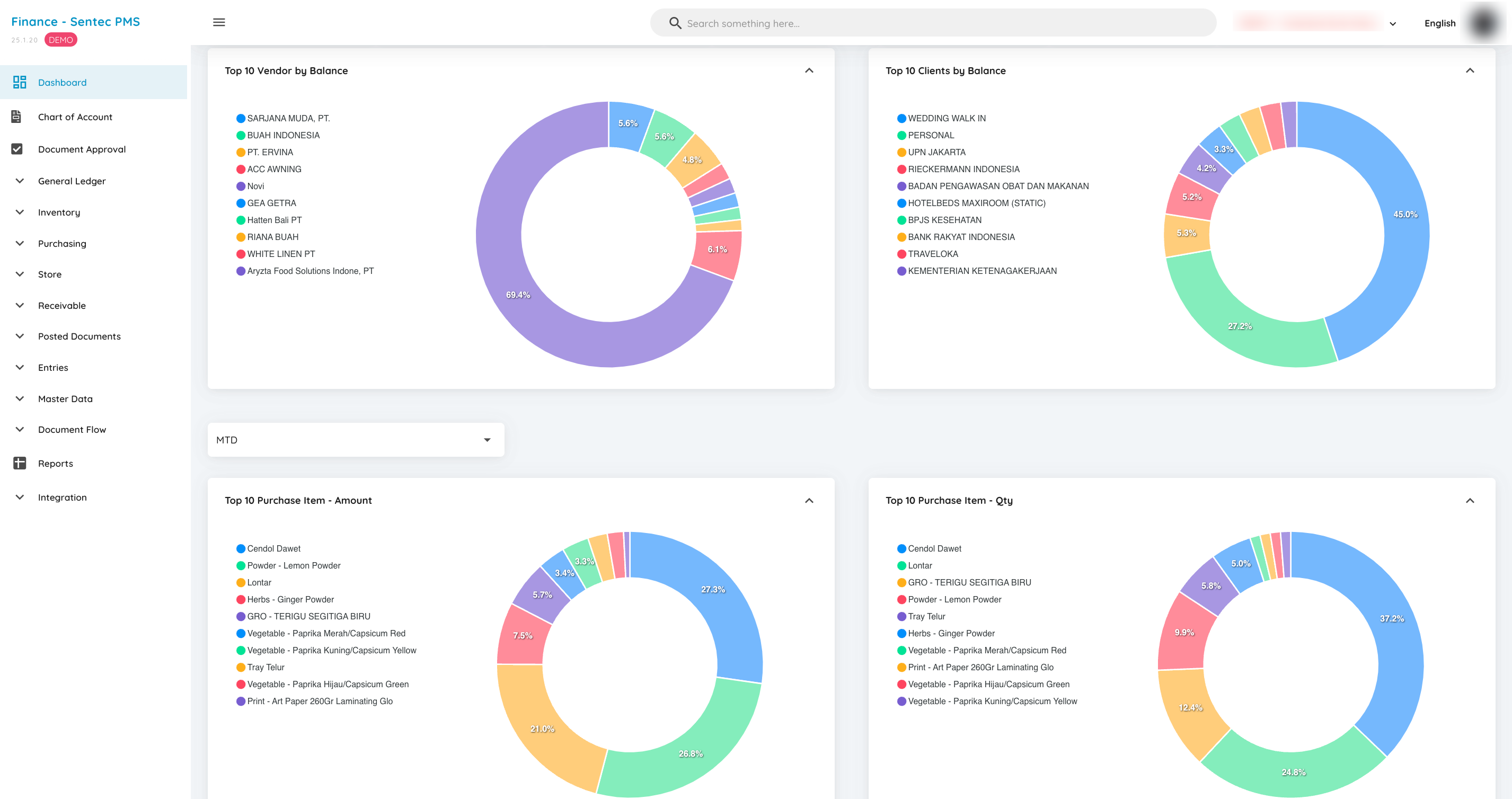Viewport: 1512px width, 799px height.
Task: Click the 45.0% blue clients chart slice
Action: pyautogui.click(x=1405, y=215)
